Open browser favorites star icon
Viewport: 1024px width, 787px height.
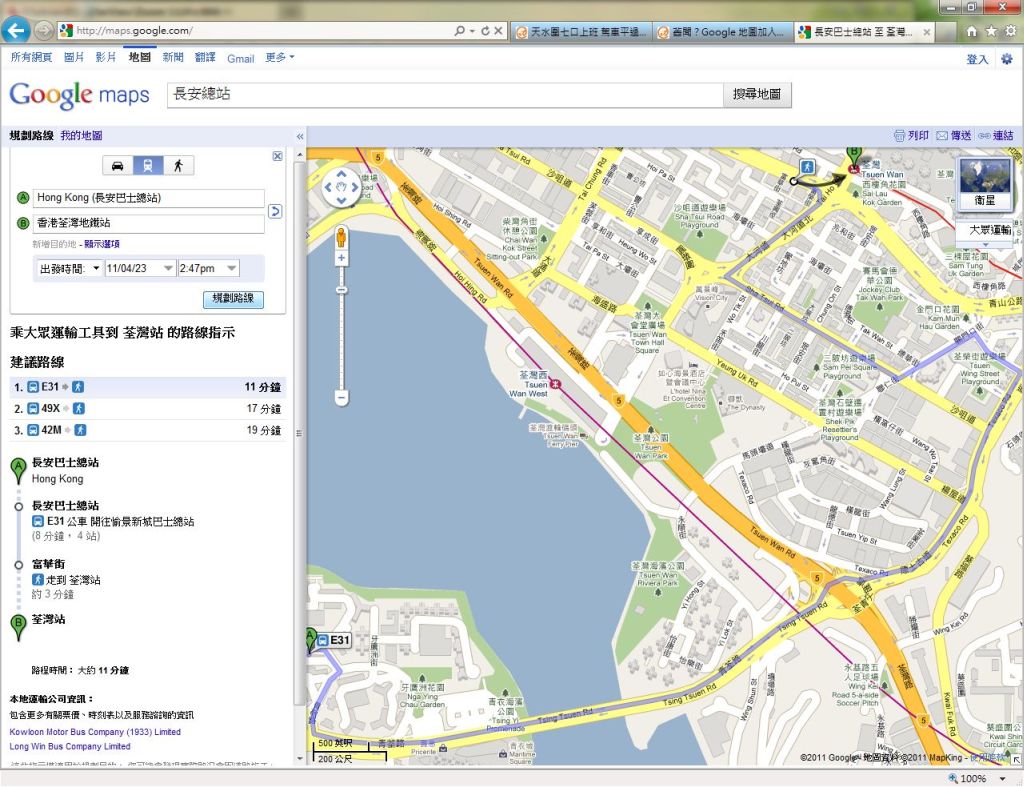pyautogui.click(x=991, y=31)
